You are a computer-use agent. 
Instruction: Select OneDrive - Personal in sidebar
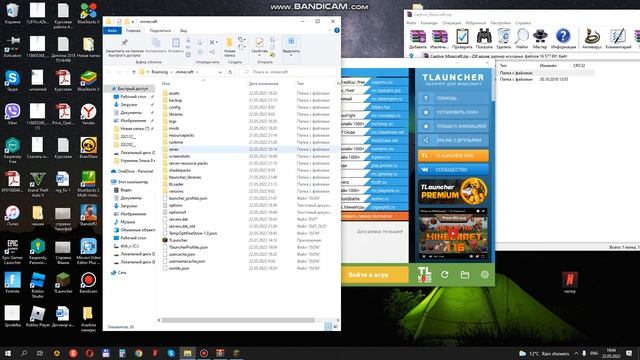coord(133,171)
